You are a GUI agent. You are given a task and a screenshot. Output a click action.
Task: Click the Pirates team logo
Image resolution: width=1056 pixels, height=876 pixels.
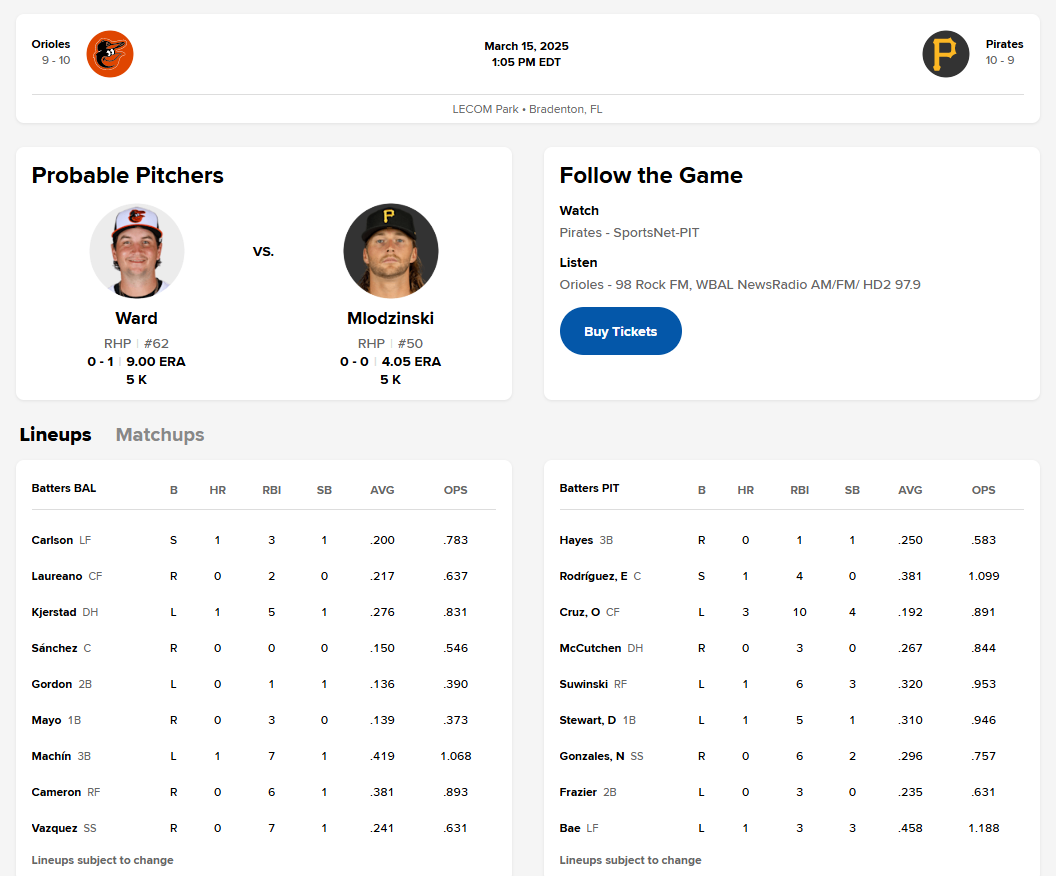point(946,54)
